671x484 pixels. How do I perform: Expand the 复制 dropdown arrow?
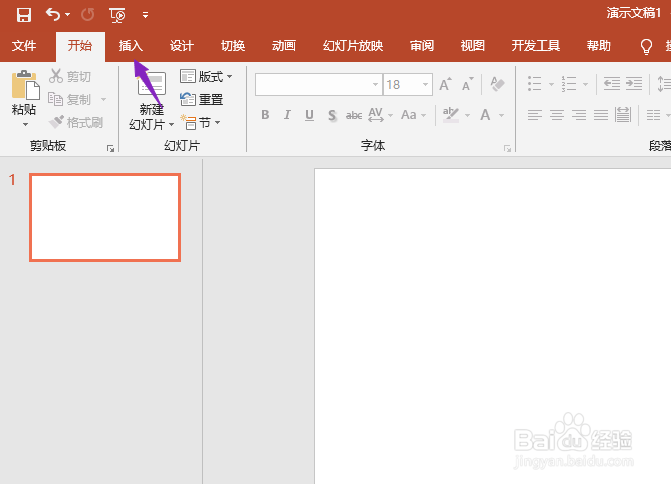pyautogui.click(x=103, y=100)
